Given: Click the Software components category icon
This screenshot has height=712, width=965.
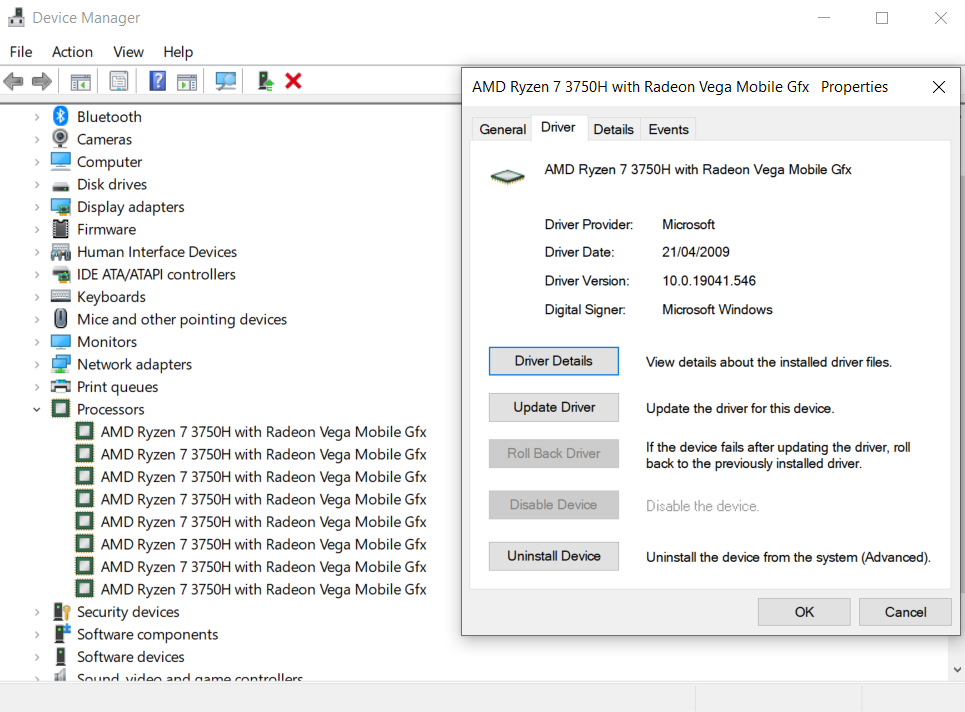Looking at the screenshot, I should [62, 633].
